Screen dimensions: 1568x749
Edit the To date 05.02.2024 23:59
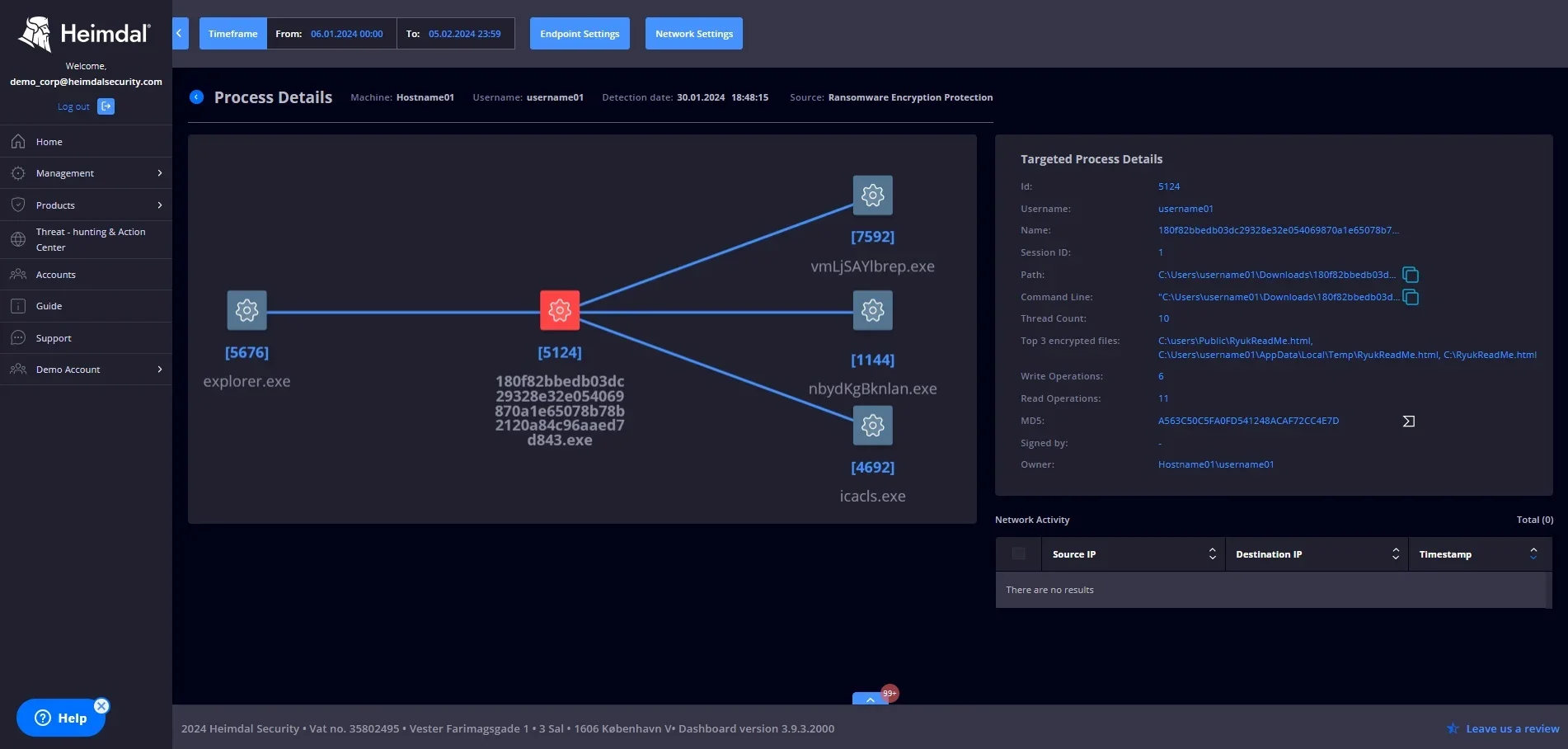(x=464, y=34)
